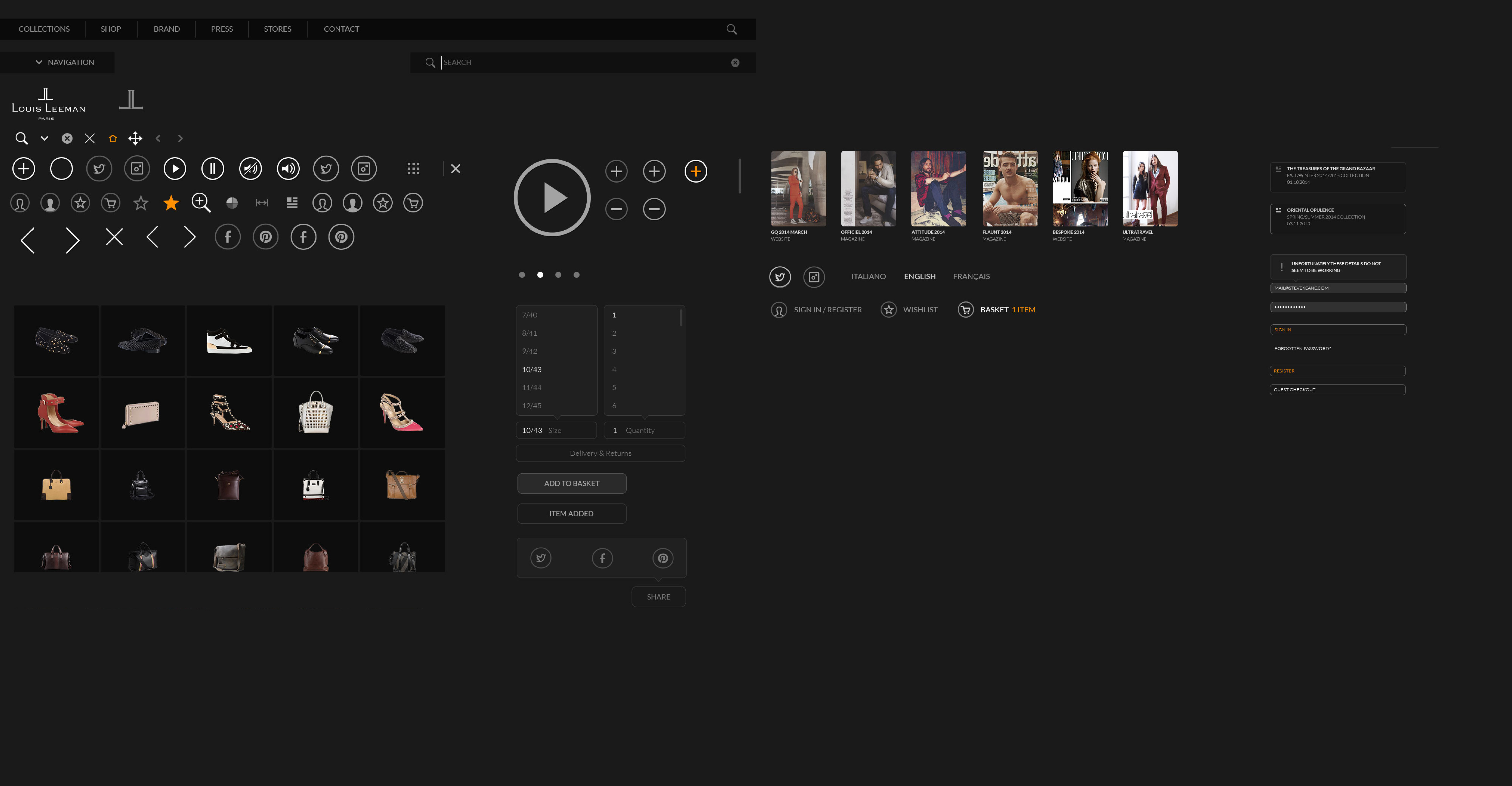Select size 11/44 in the list
Image resolution: width=1512 pixels, height=786 pixels.
tap(532, 388)
